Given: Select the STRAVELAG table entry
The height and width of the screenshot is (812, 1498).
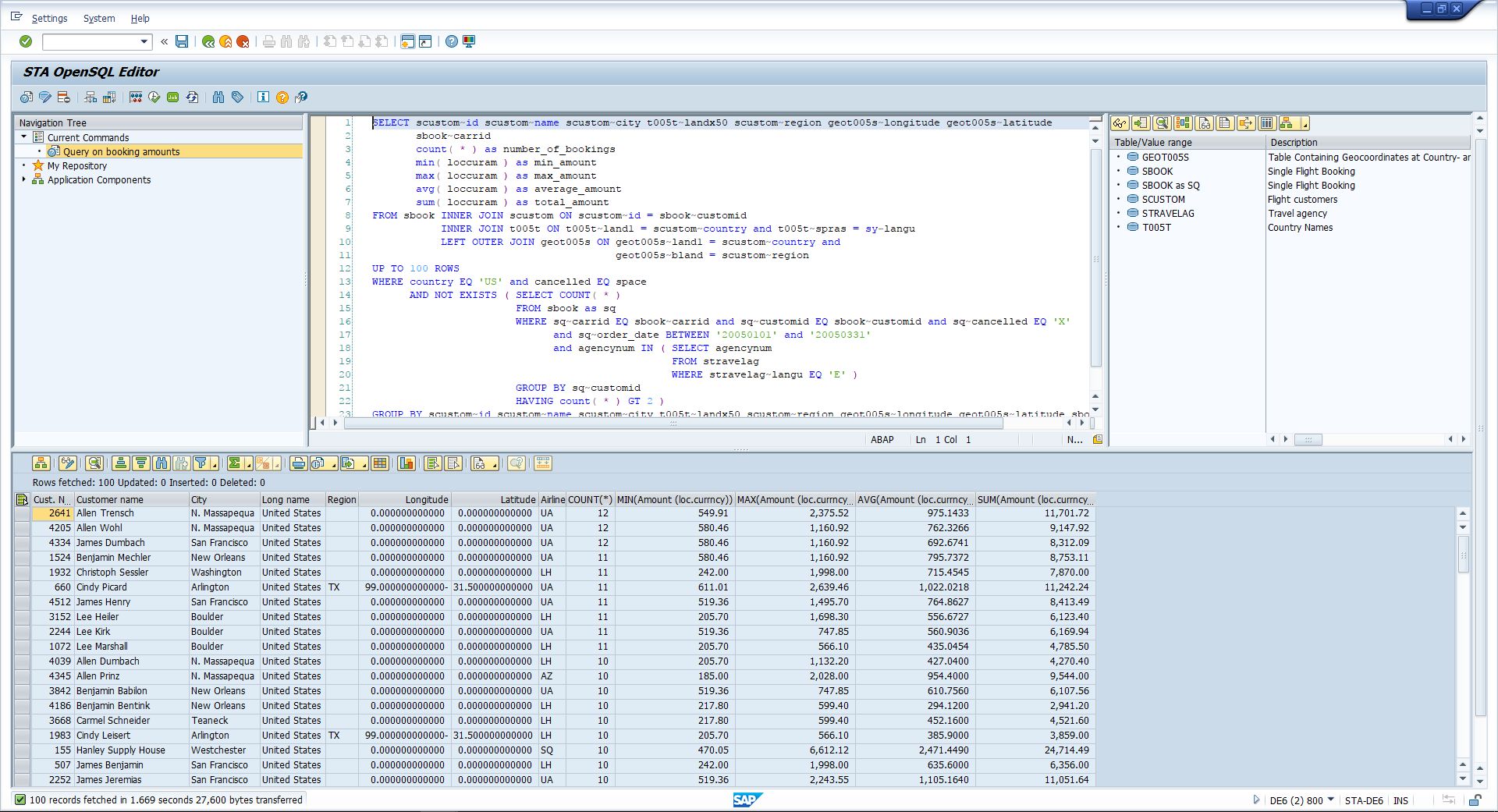Looking at the screenshot, I should [1167, 213].
